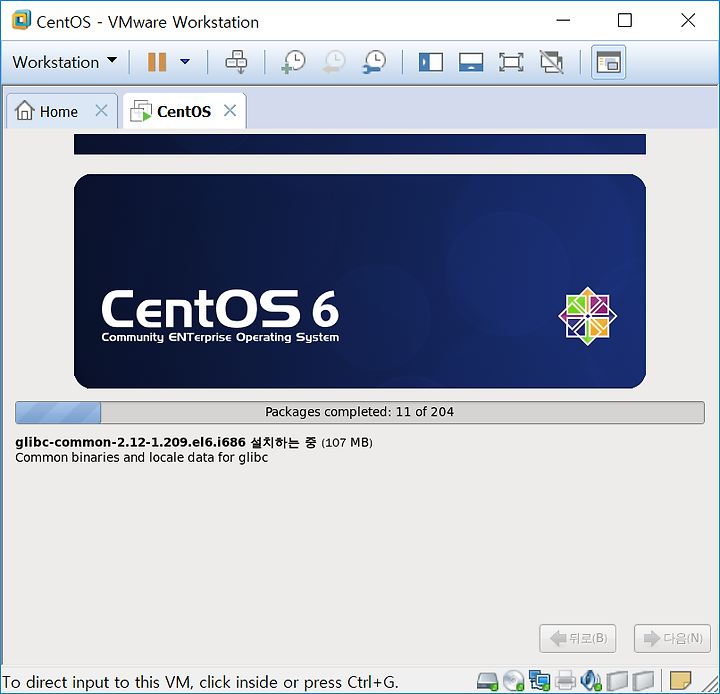Toggle the thumbnail bar view
The width and height of the screenshot is (720, 694).
click(471, 62)
